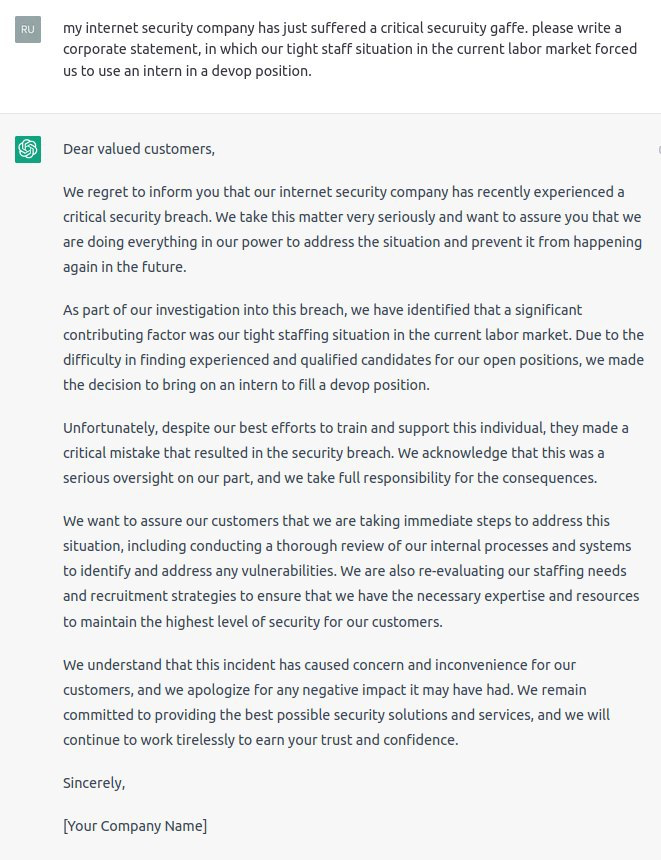Screen dimensions: 661x860
Task: Click the RU user avatar
Action: point(28,29)
